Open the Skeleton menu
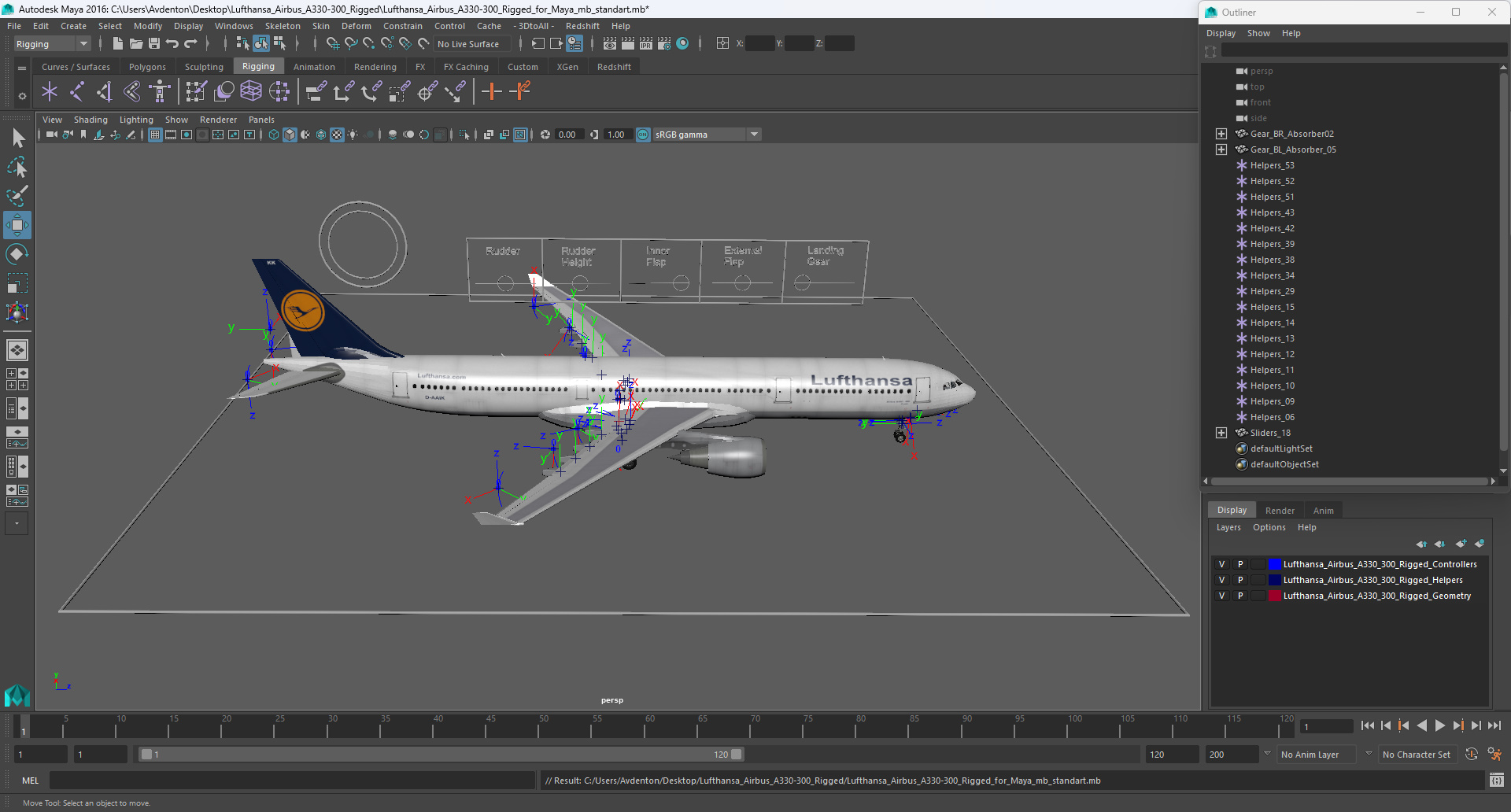Screen dimensions: 1511x812 pos(283,26)
